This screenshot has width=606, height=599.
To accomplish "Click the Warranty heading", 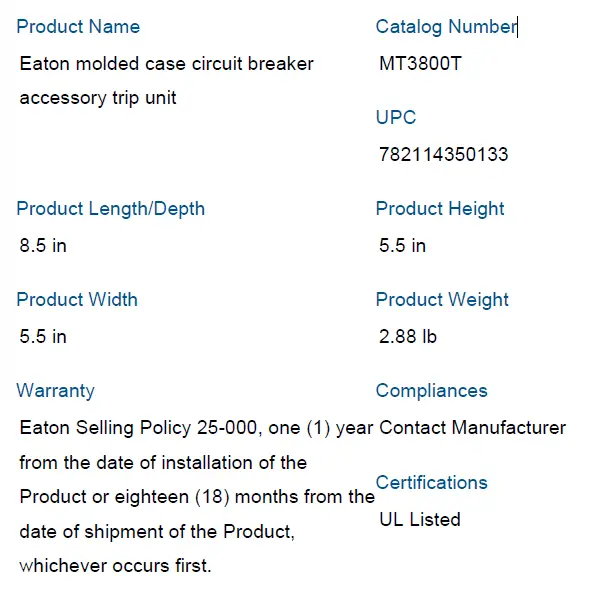I will [x=56, y=391].
